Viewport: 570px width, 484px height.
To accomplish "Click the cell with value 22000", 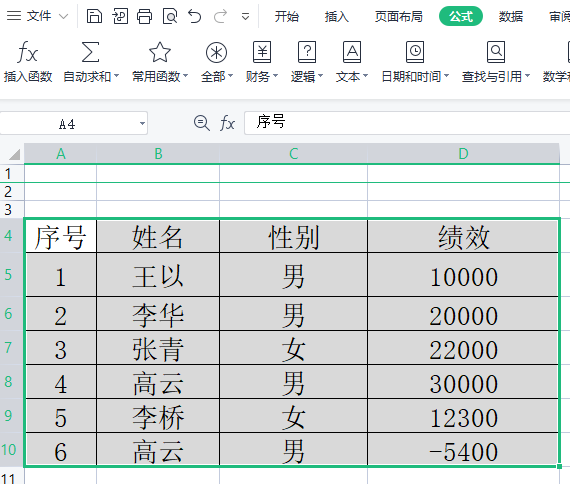I will (463, 348).
